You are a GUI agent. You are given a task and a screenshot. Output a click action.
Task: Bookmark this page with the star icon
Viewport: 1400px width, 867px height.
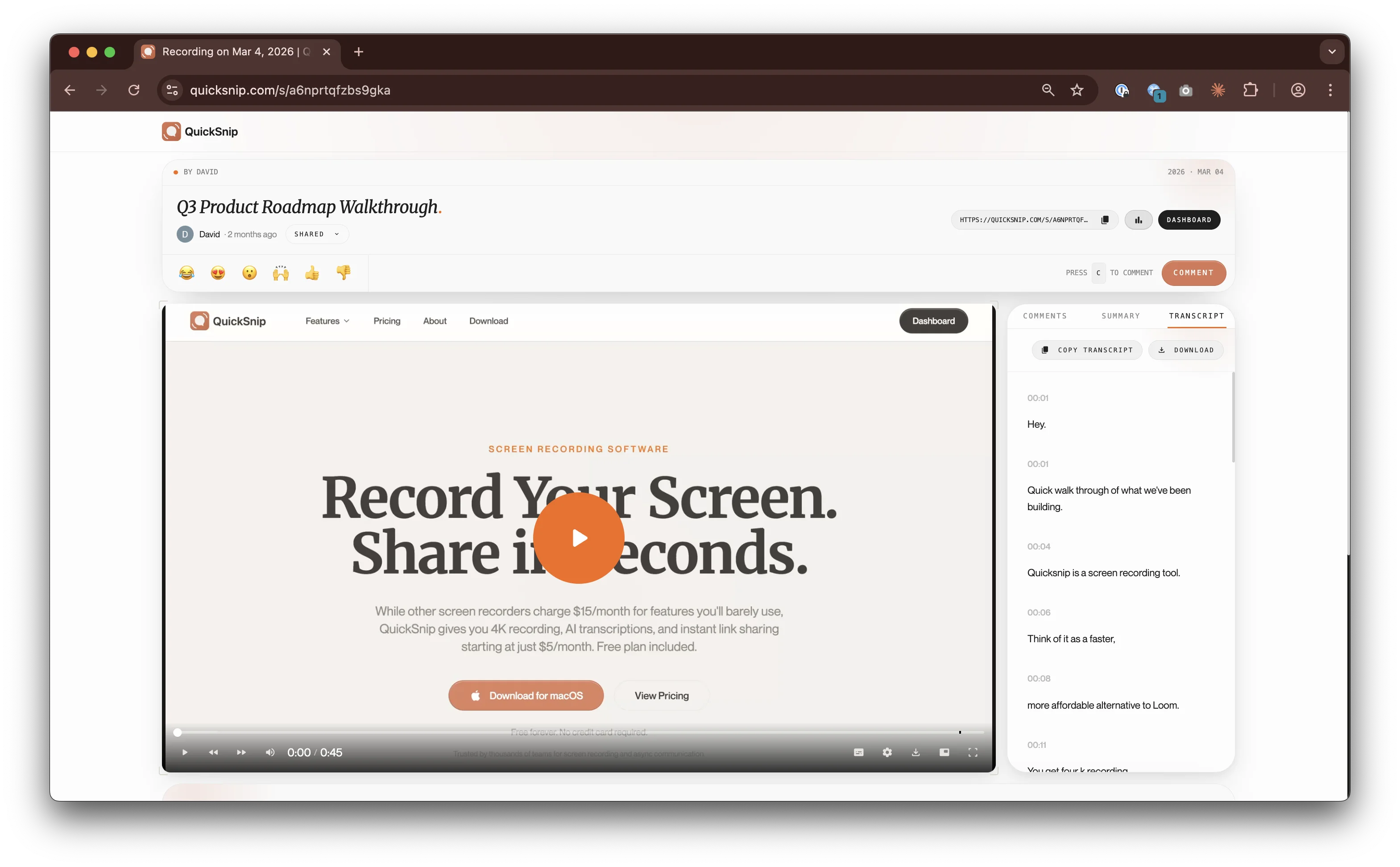point(1077,90)
